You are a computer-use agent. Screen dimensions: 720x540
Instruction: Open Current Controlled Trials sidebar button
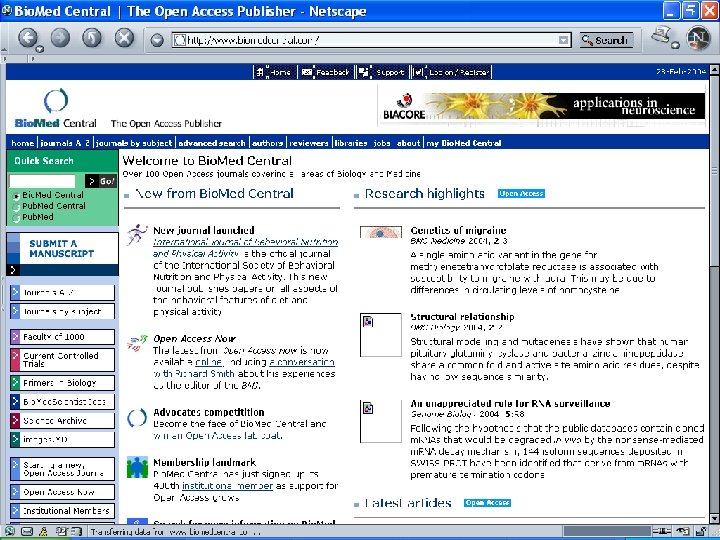(x=62, y=360)
